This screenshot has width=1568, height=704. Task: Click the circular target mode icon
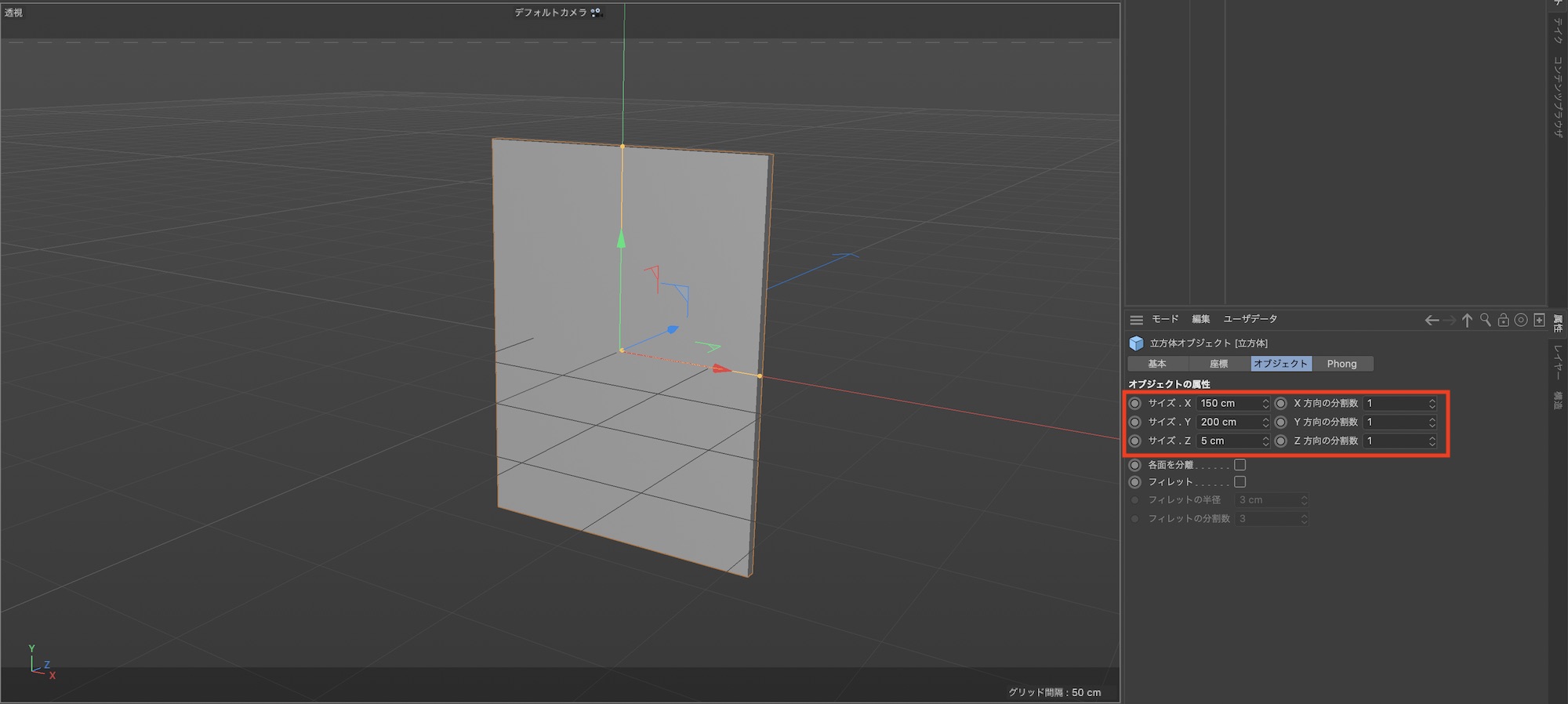1521,320
